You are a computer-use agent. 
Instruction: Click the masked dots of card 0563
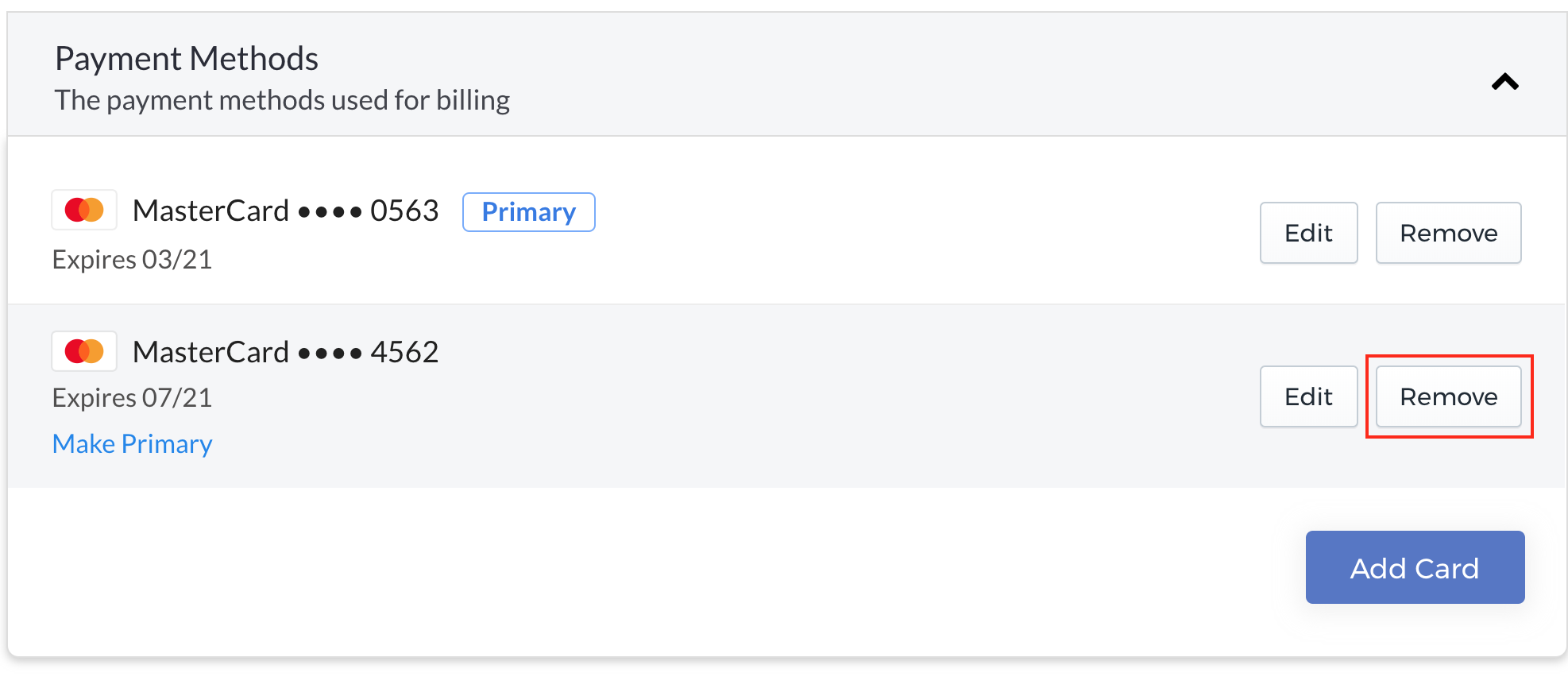pos(330,212)
